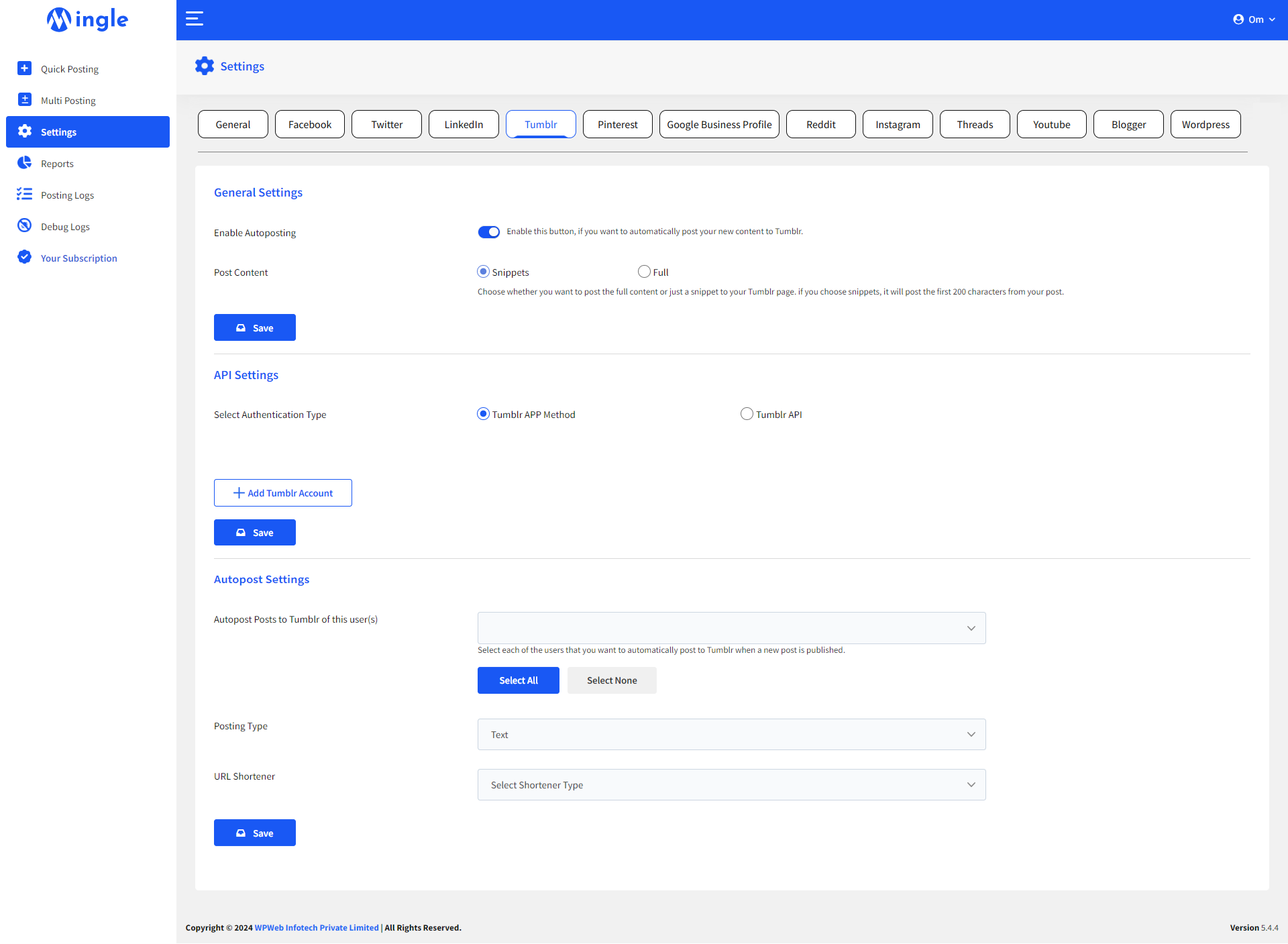
Task: Expand the Om user account menu
Action: pos(1254,19)
